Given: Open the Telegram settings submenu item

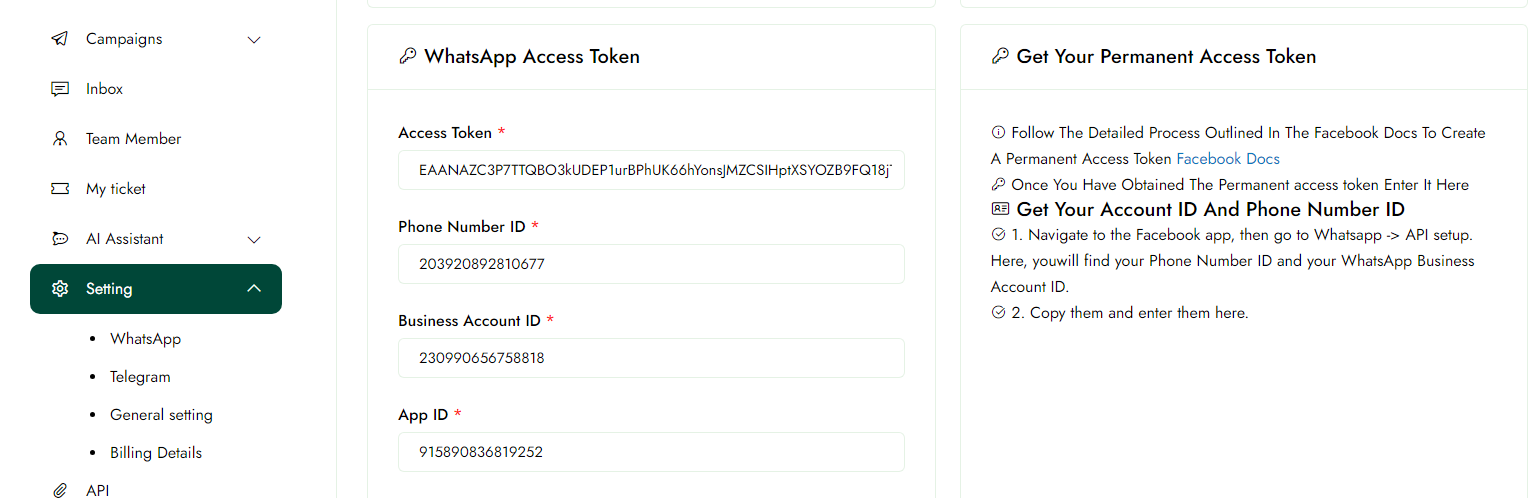Looking at the screenshot, I should [x=140, y=377].
